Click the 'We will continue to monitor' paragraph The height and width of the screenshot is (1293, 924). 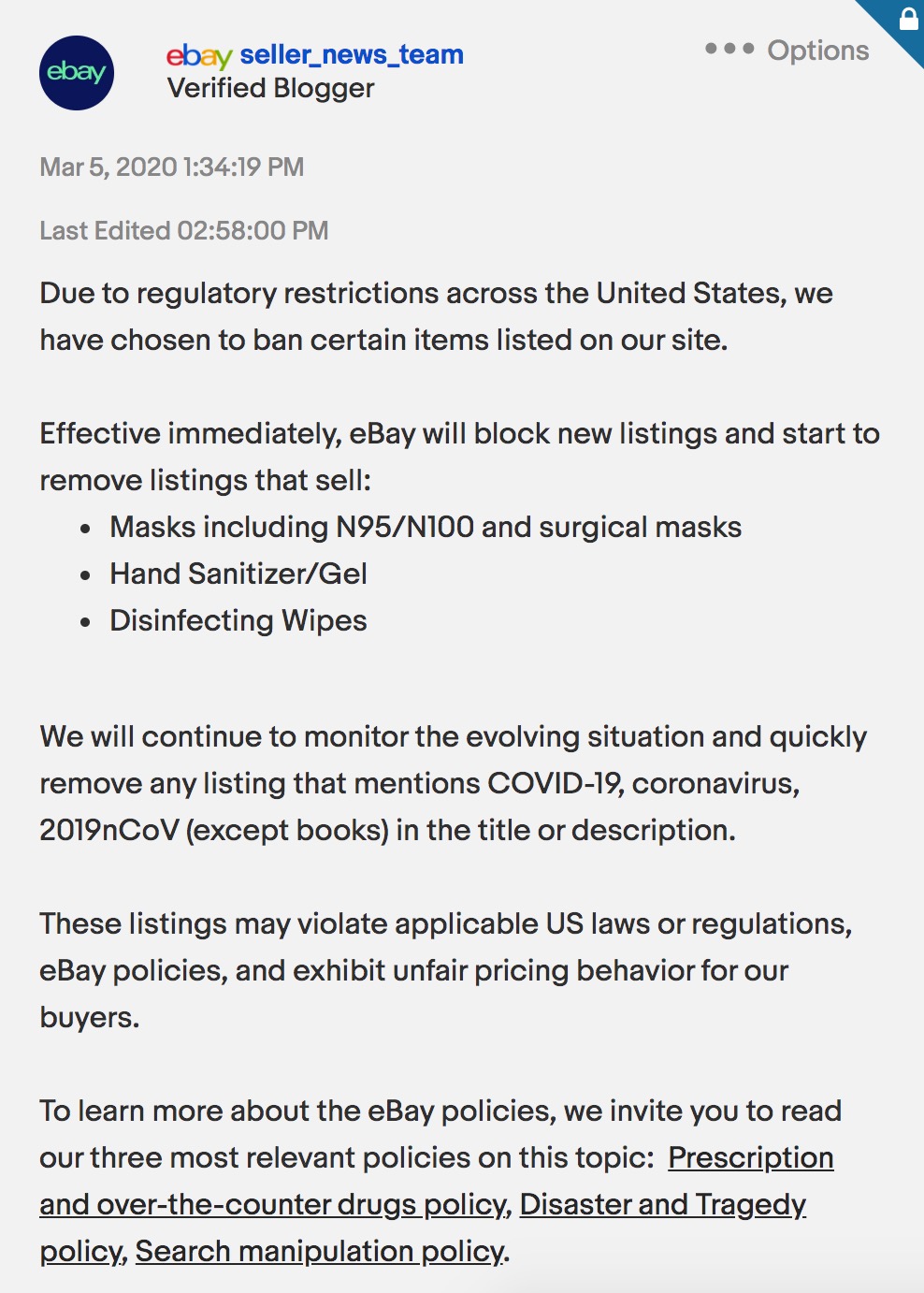point(453,783)
